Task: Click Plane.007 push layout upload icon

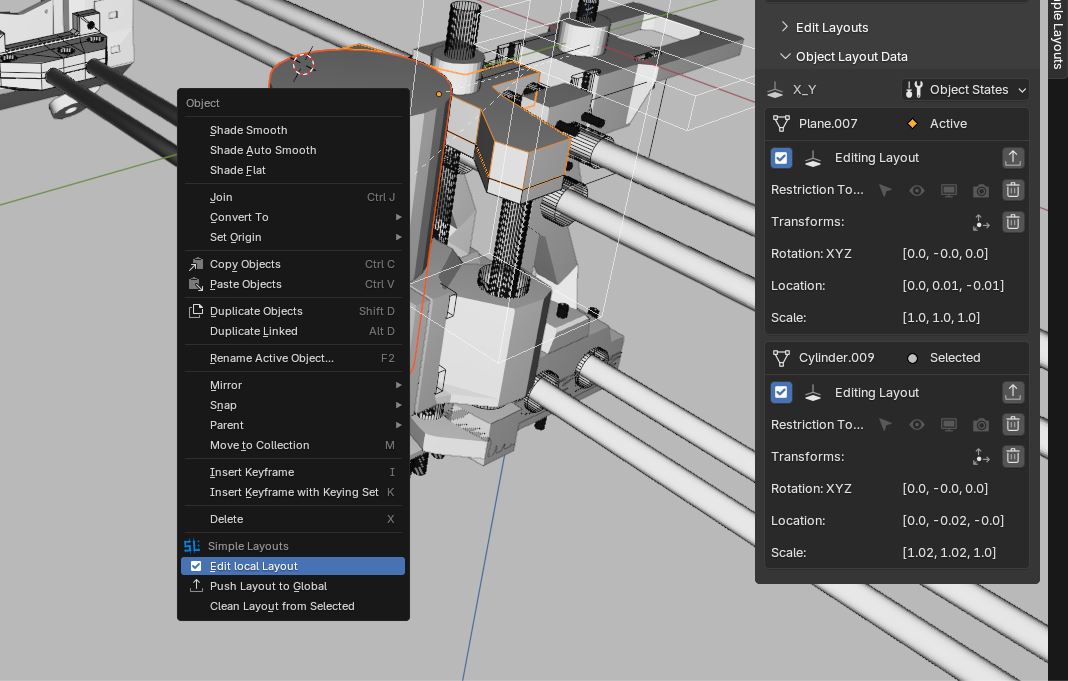Action: [1012, 158]
